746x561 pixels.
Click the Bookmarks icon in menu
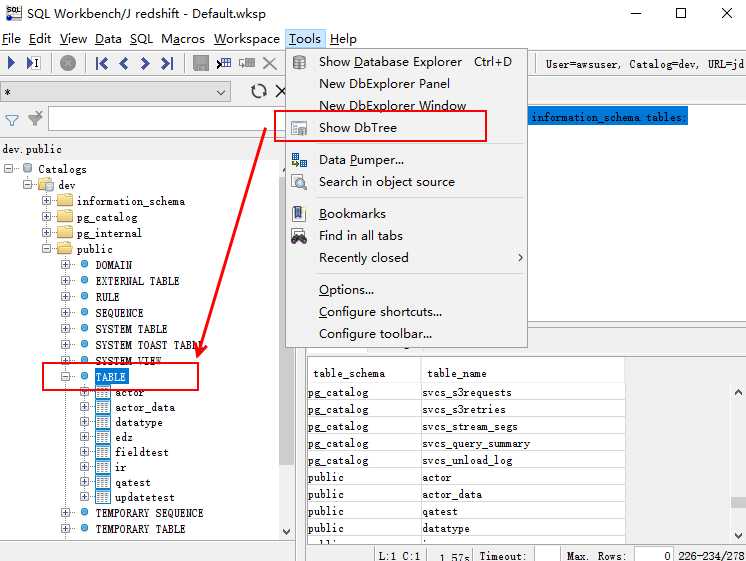point(298,213)
